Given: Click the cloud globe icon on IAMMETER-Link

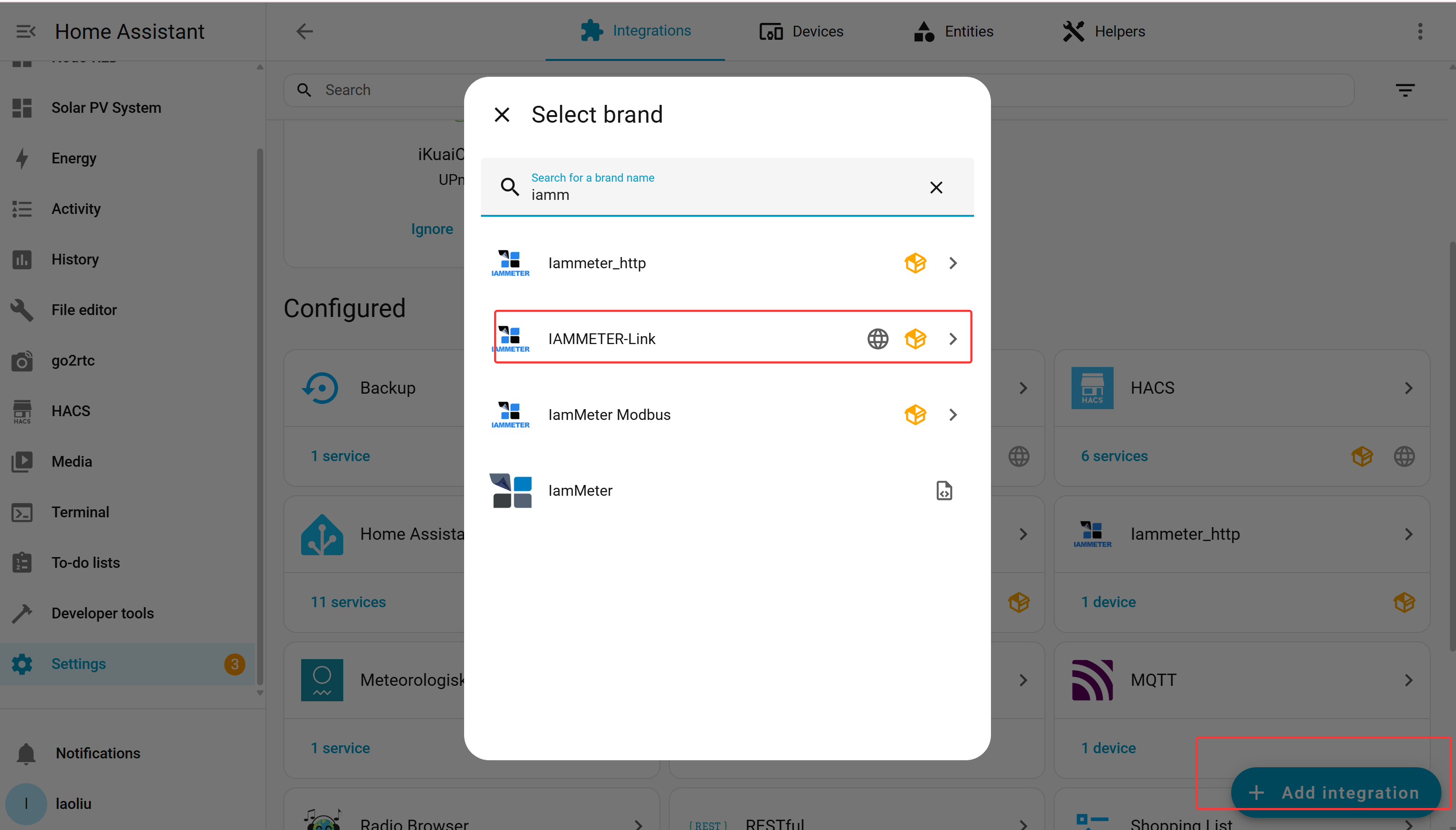Looking at the screenshot, I should tap(878, 339).
